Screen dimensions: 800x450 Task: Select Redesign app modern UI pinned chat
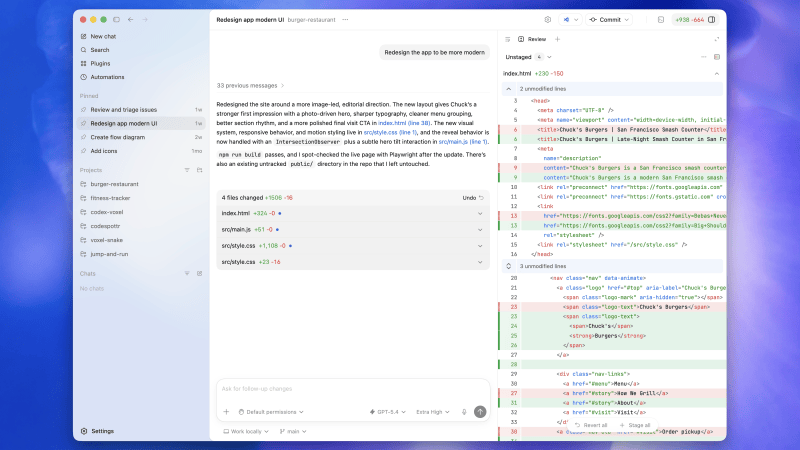tap(141, 123)
